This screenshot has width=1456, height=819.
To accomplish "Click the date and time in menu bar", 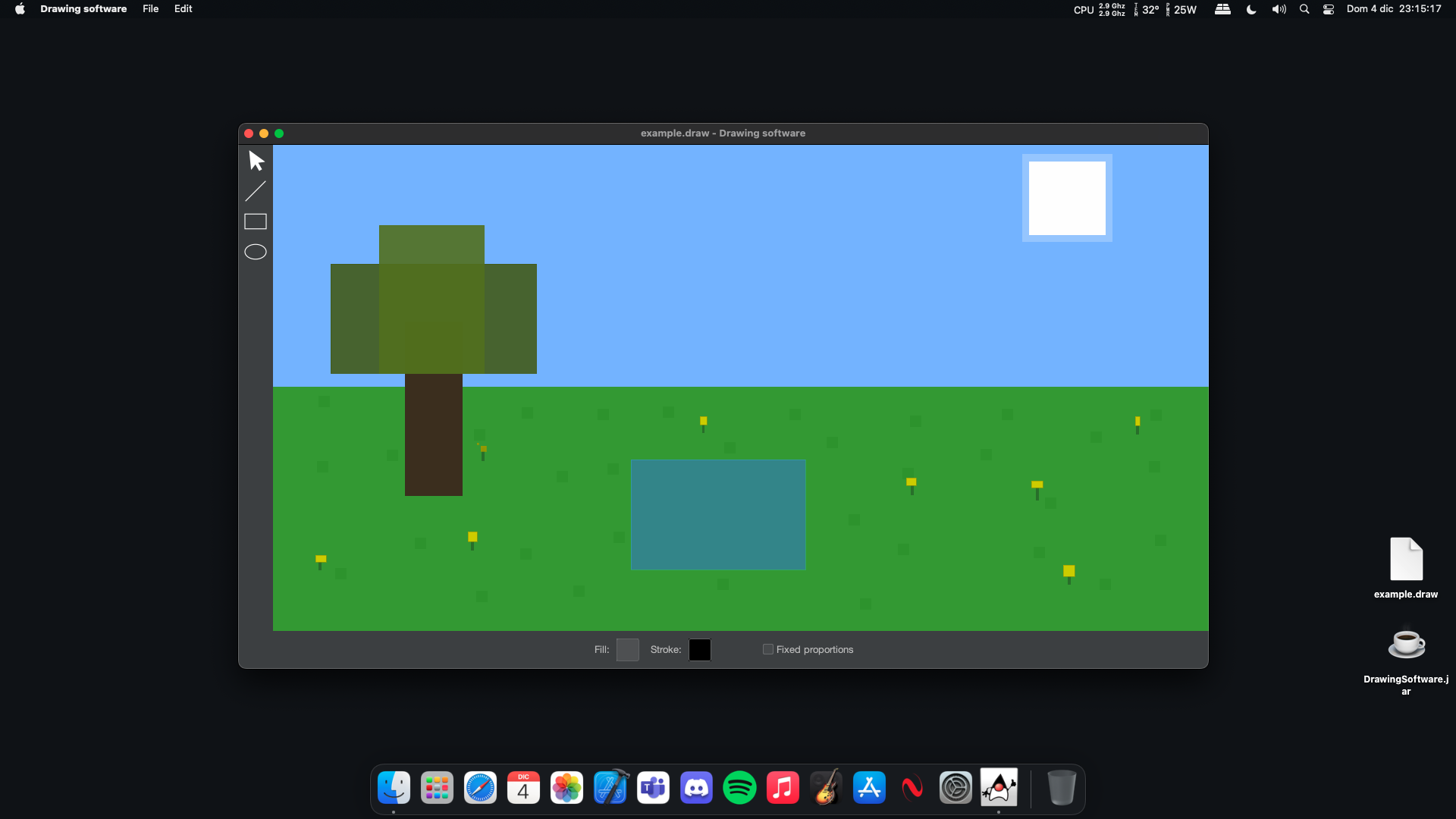I will [x=1394, y=9].
